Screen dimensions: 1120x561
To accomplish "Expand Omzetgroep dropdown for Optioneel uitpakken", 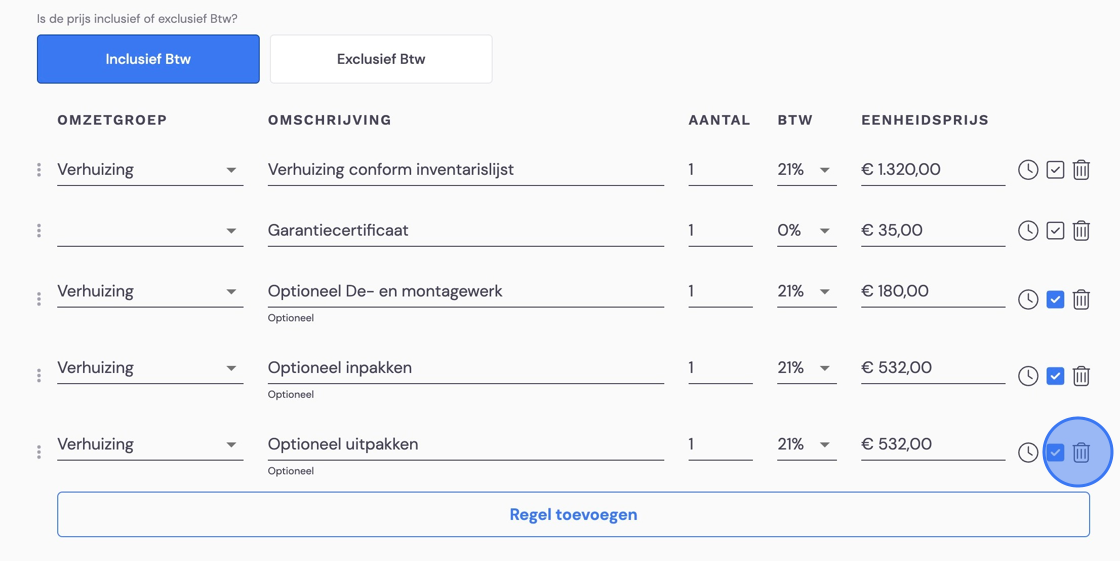I will pos(150,445).
